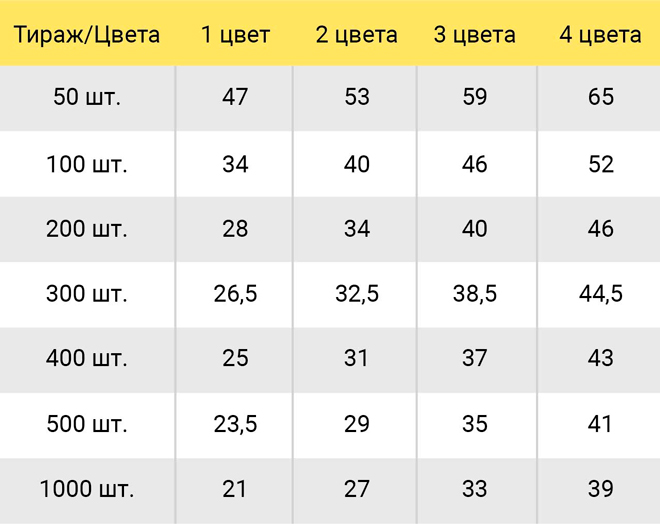
Task: Click the 300 шт. row label
Action: [x=87, y=294]
